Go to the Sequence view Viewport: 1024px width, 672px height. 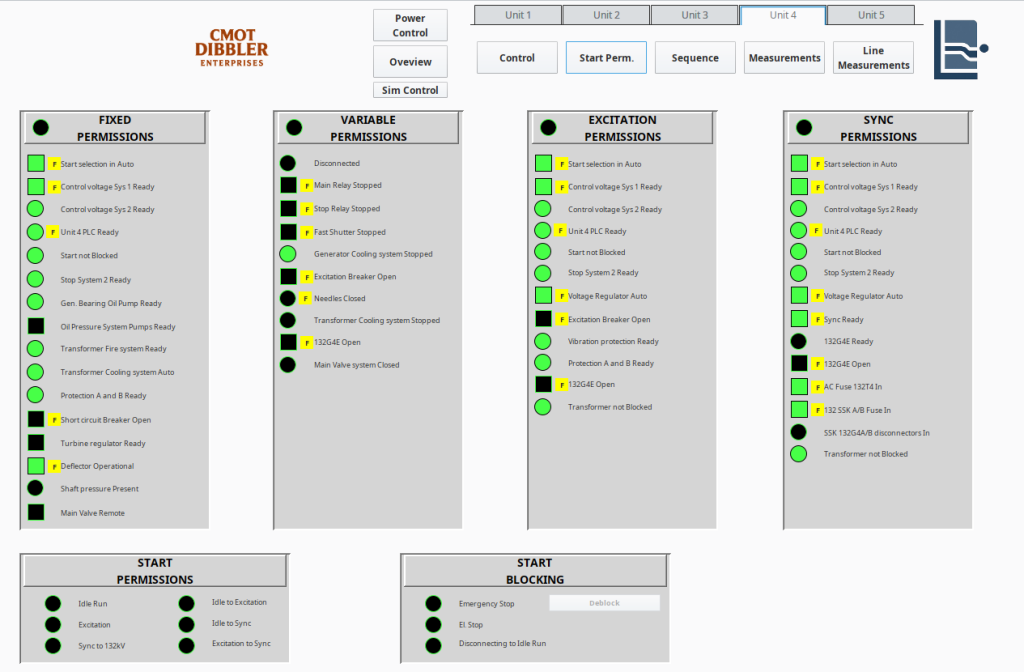click(x=695, y=58)
